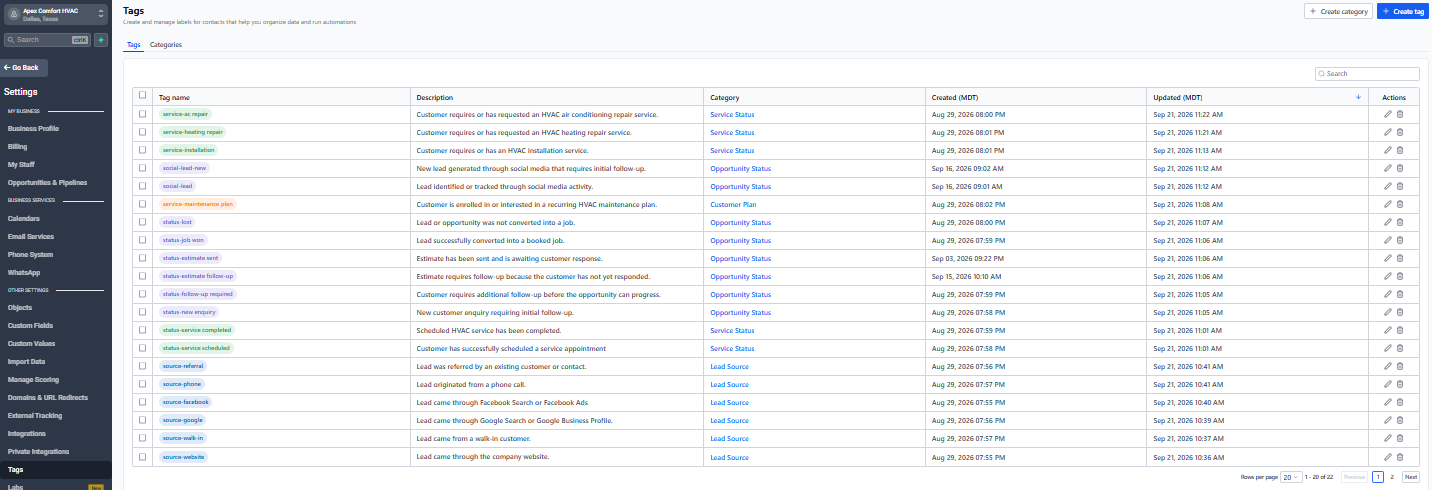The height and width of the screenshot is (490, 1432).
Task: Delete the service-installation tag
Action: [1400, 150]
